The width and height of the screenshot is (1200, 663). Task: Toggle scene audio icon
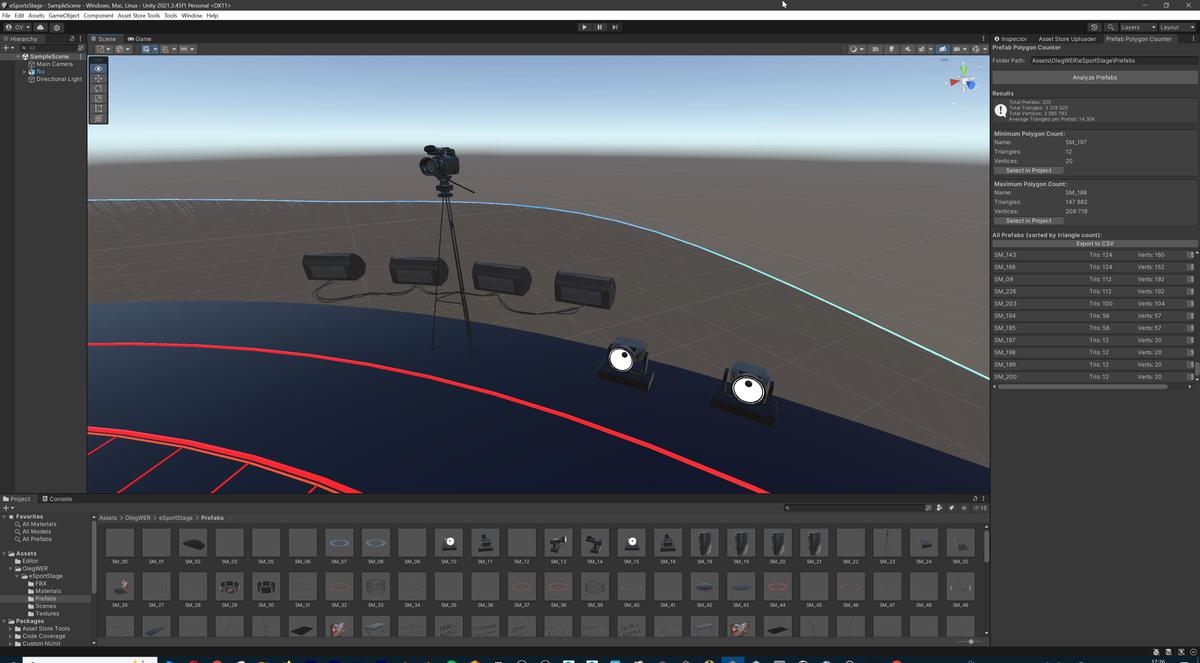[908, 48]
